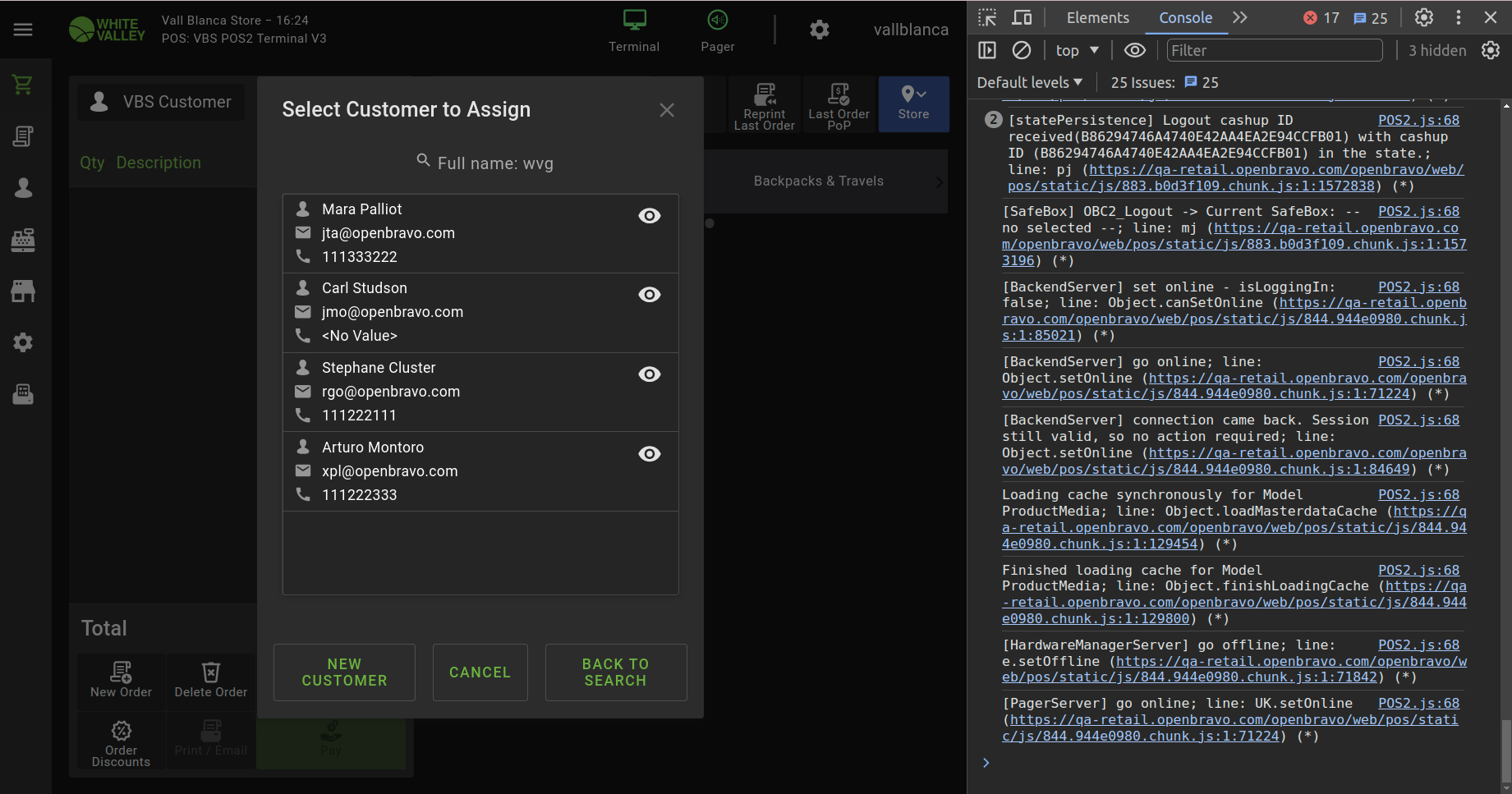1512x794 pixels.
Task: Switch to the Elements tab
Action: (x=1097, y=17)
